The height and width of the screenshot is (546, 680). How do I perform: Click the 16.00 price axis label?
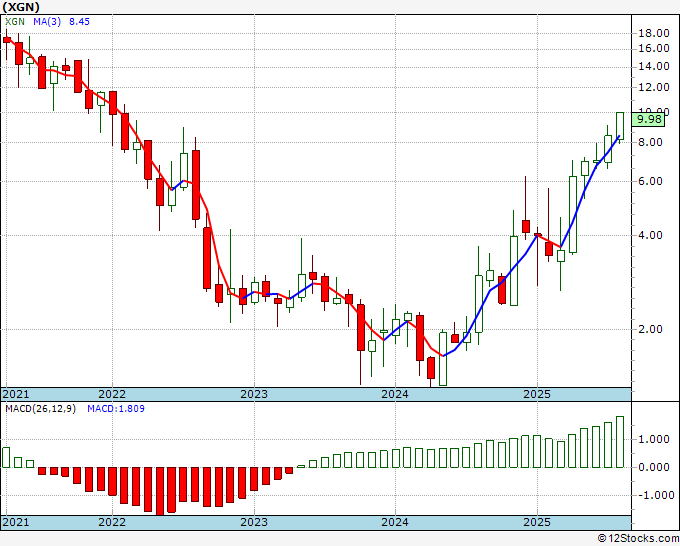[x=653, y=48]
